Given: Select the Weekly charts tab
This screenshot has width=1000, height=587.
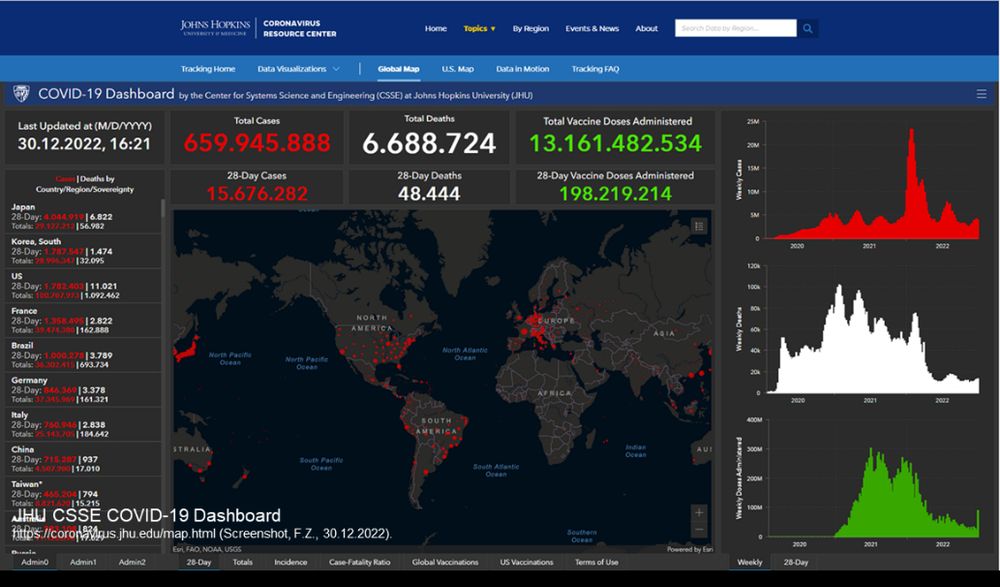Looking at the screenshot, I should click(x=749, y=562).
